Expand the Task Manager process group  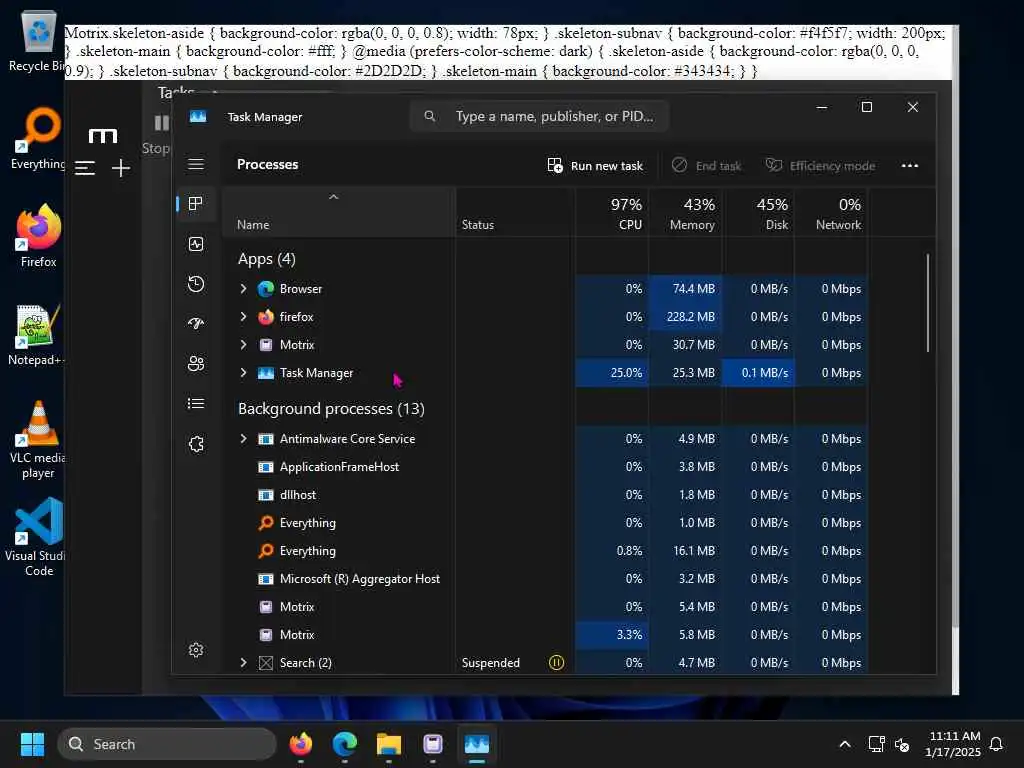(243, 373)
